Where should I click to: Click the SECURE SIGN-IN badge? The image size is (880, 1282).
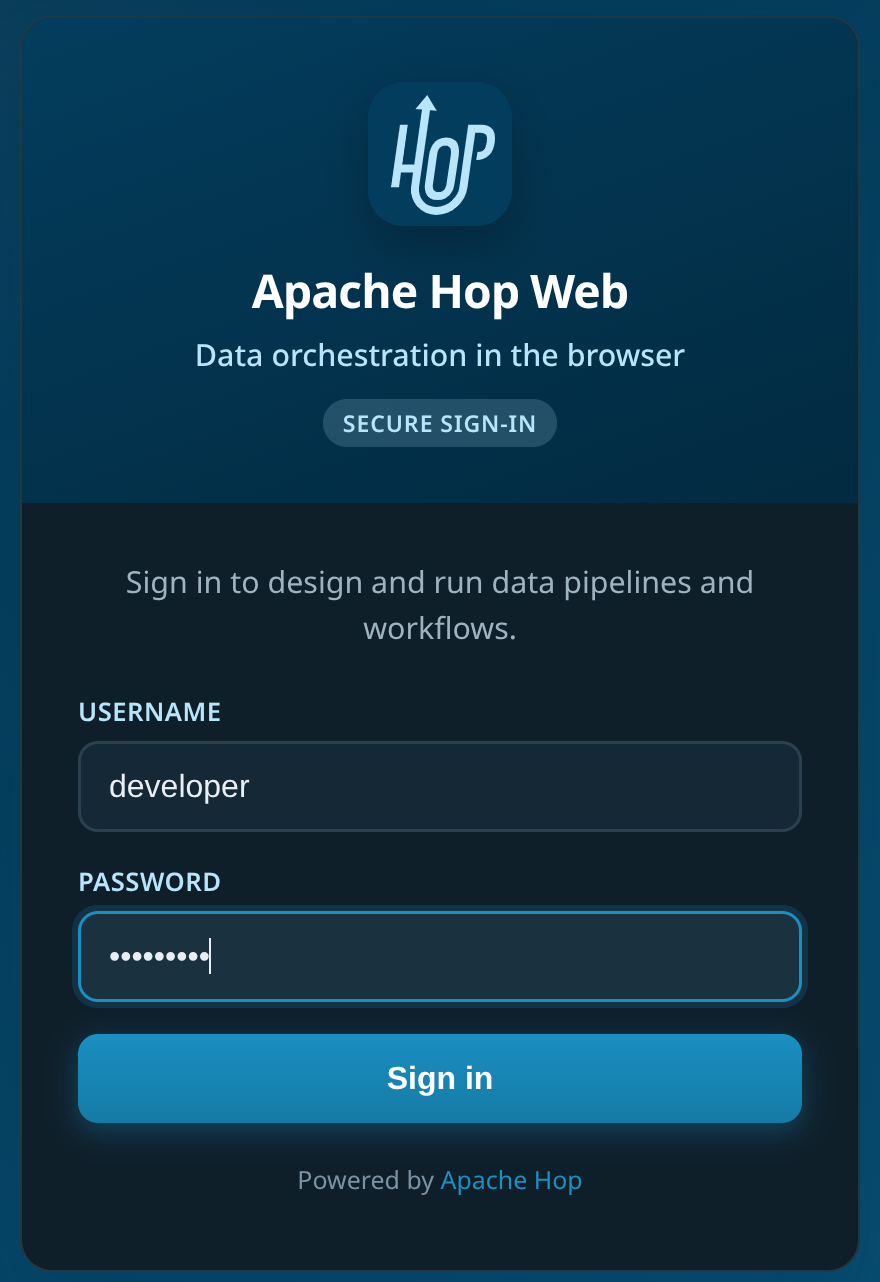pyautogui.click(x=440, y=424)
